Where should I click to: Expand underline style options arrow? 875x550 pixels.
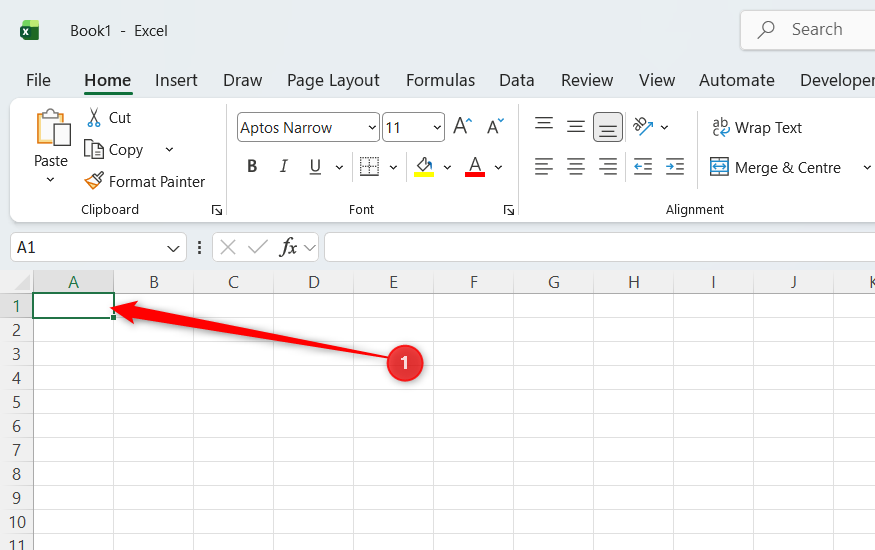pyautogui.click(x=339, y=167)
